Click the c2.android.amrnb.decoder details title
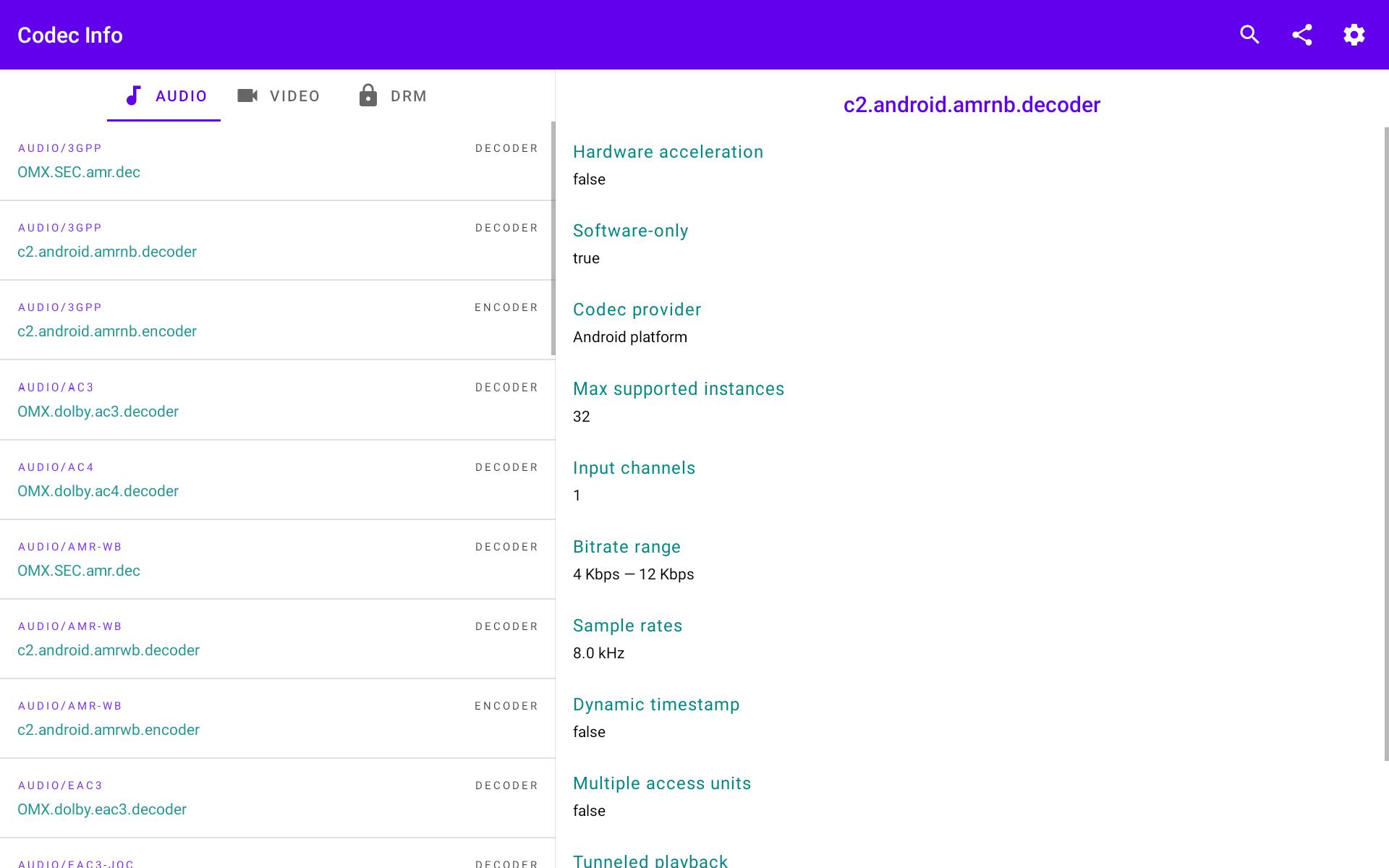This screenshot has width=1389, height=868. pos(972,105)
